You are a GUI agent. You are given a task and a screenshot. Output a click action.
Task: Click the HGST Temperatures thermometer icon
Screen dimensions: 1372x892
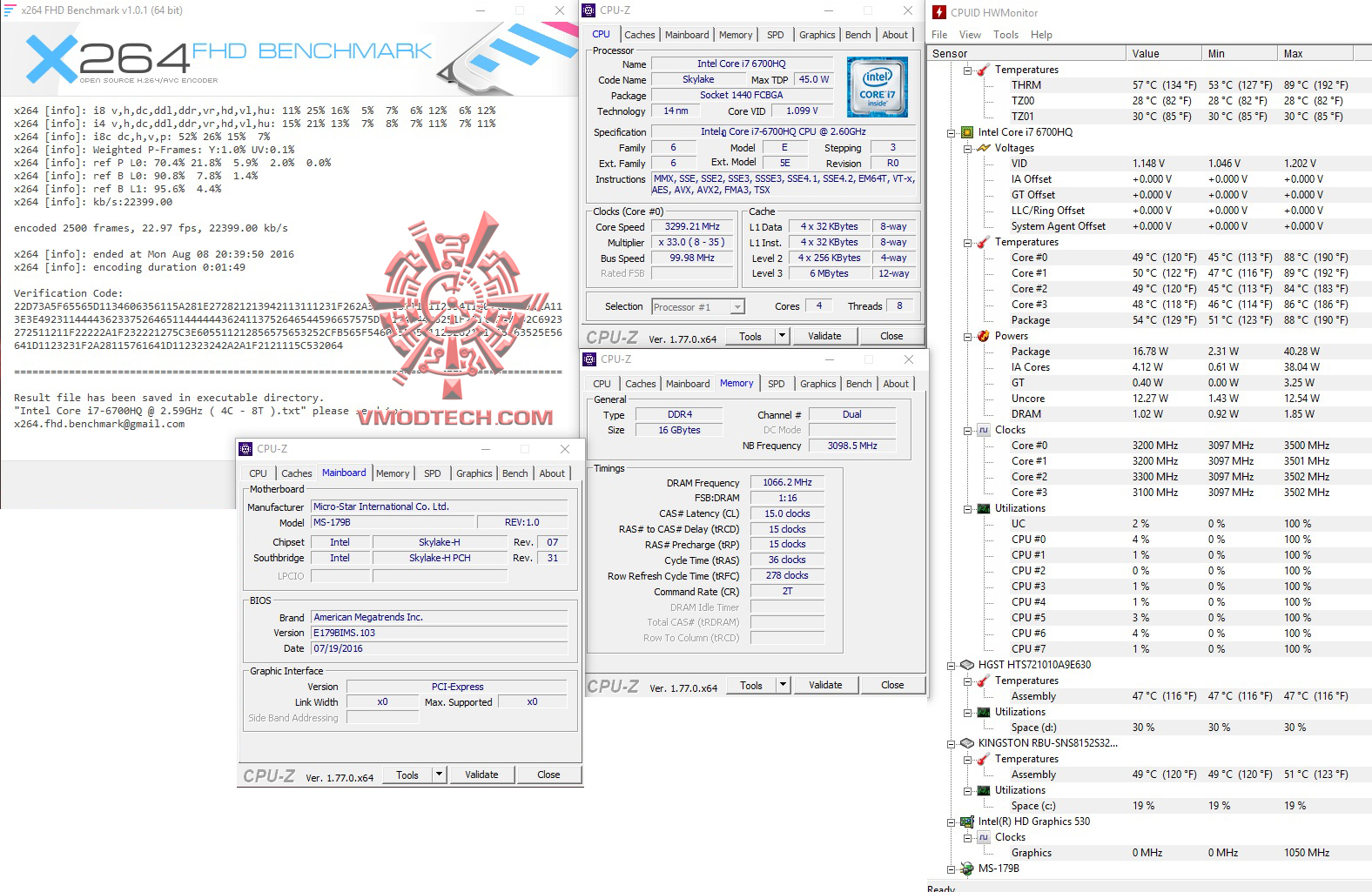[984, 681]
